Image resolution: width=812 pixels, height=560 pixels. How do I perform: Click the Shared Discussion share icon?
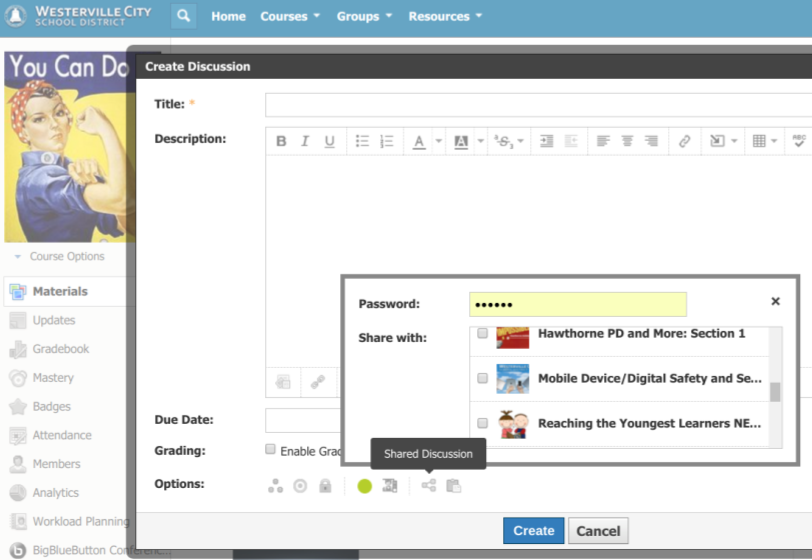429,485
